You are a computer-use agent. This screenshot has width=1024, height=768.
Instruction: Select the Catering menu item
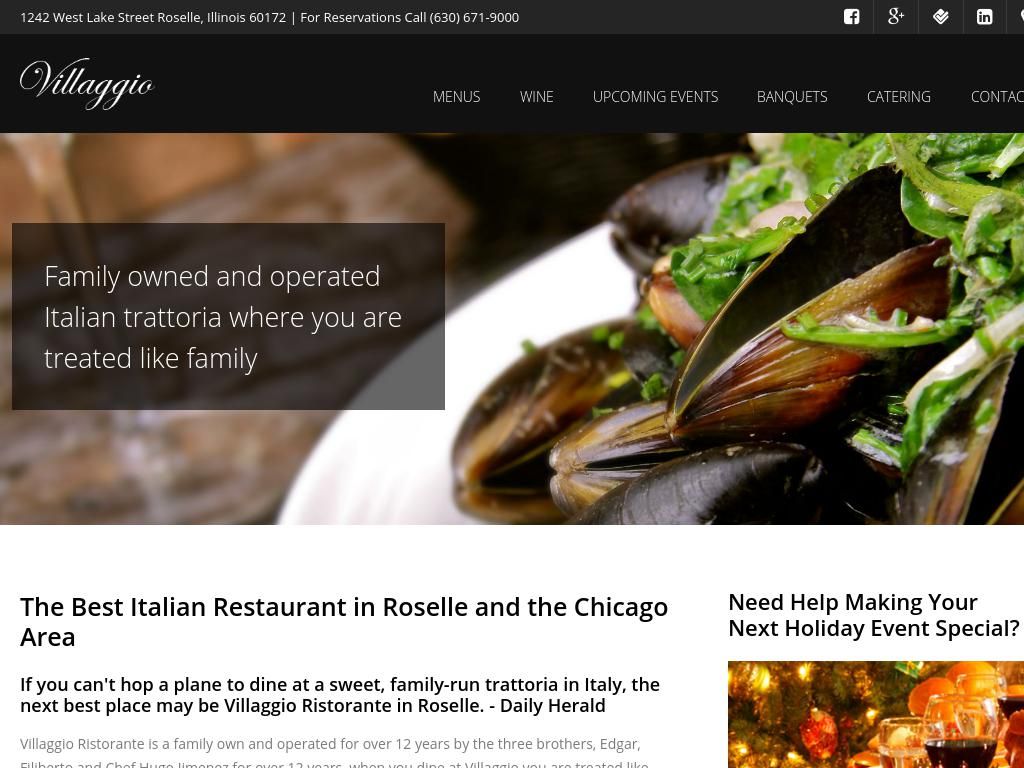(899, 97)
